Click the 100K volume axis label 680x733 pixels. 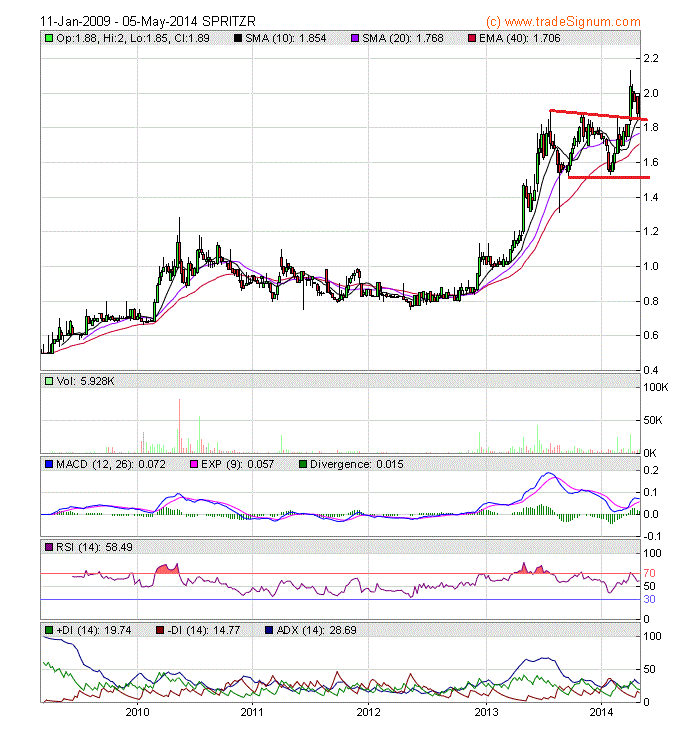coord(656,387)
